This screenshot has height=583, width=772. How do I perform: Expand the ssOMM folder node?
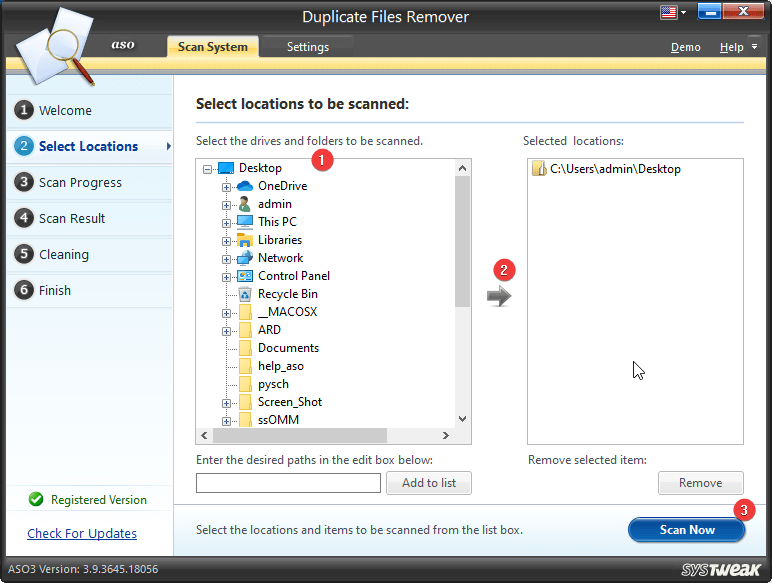226,421
